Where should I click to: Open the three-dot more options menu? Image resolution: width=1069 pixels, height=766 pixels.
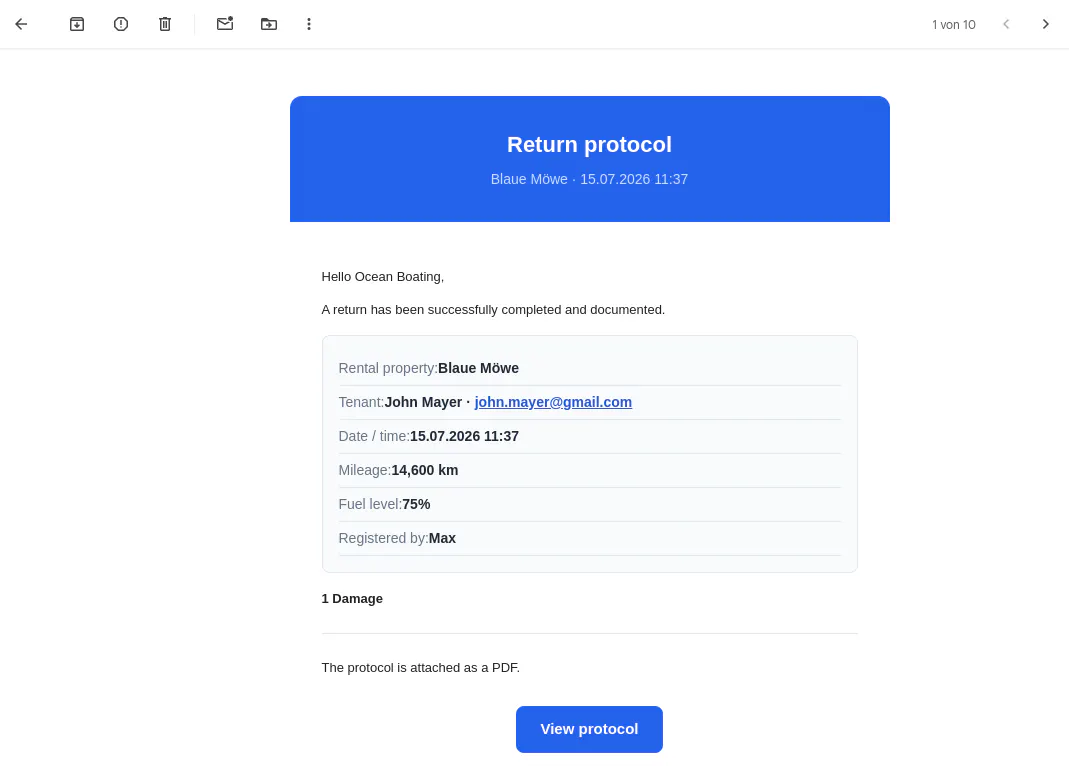pyautogui.click(x=309, y=25)
